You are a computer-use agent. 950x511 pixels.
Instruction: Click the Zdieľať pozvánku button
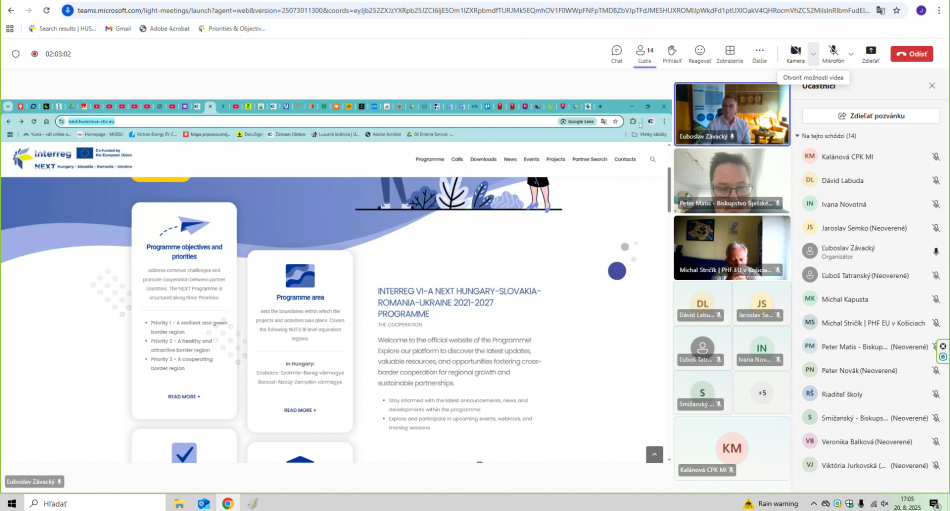tap(870, 116)
